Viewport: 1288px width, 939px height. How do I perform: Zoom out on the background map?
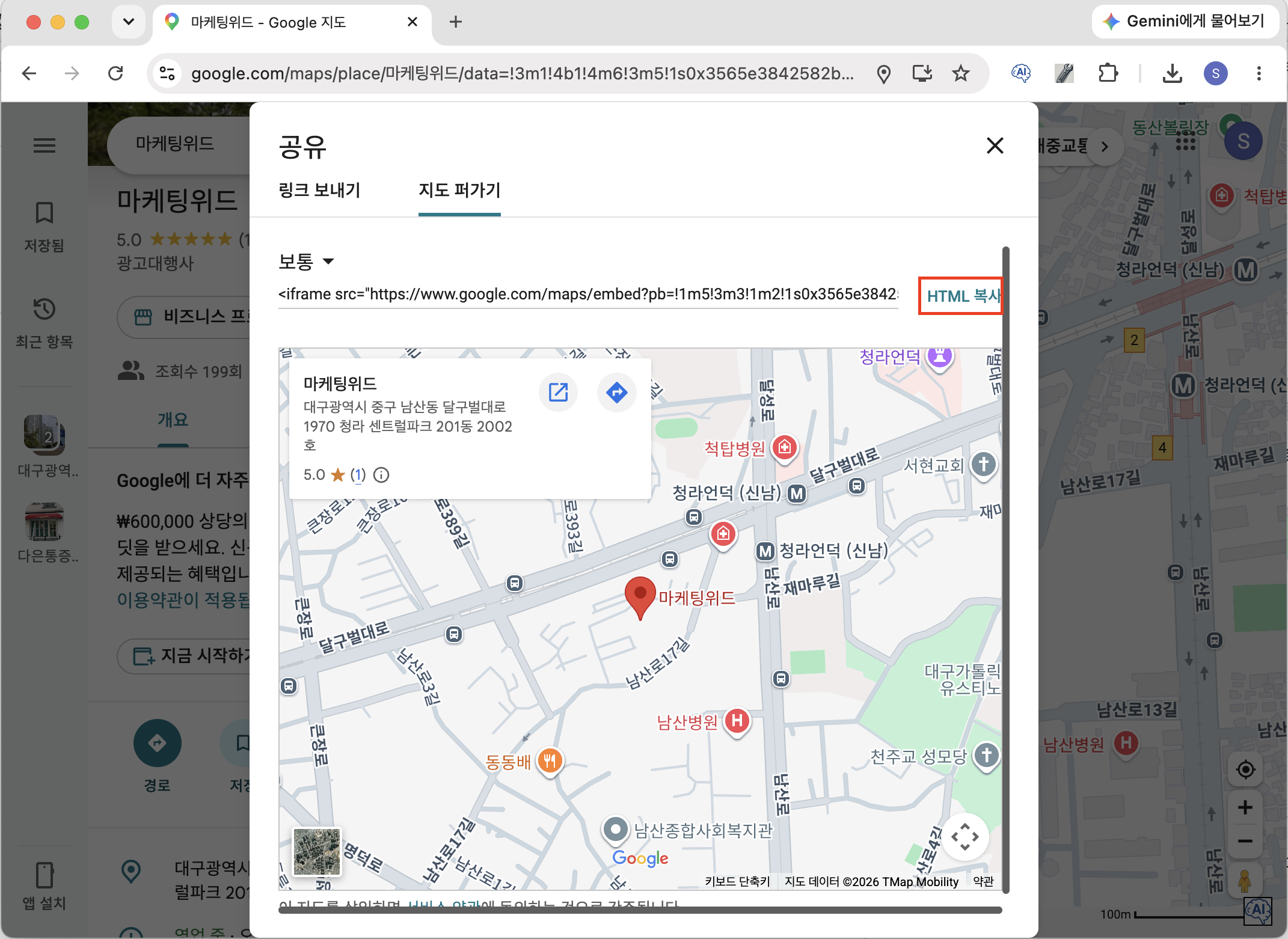(x=1245, y=841)
